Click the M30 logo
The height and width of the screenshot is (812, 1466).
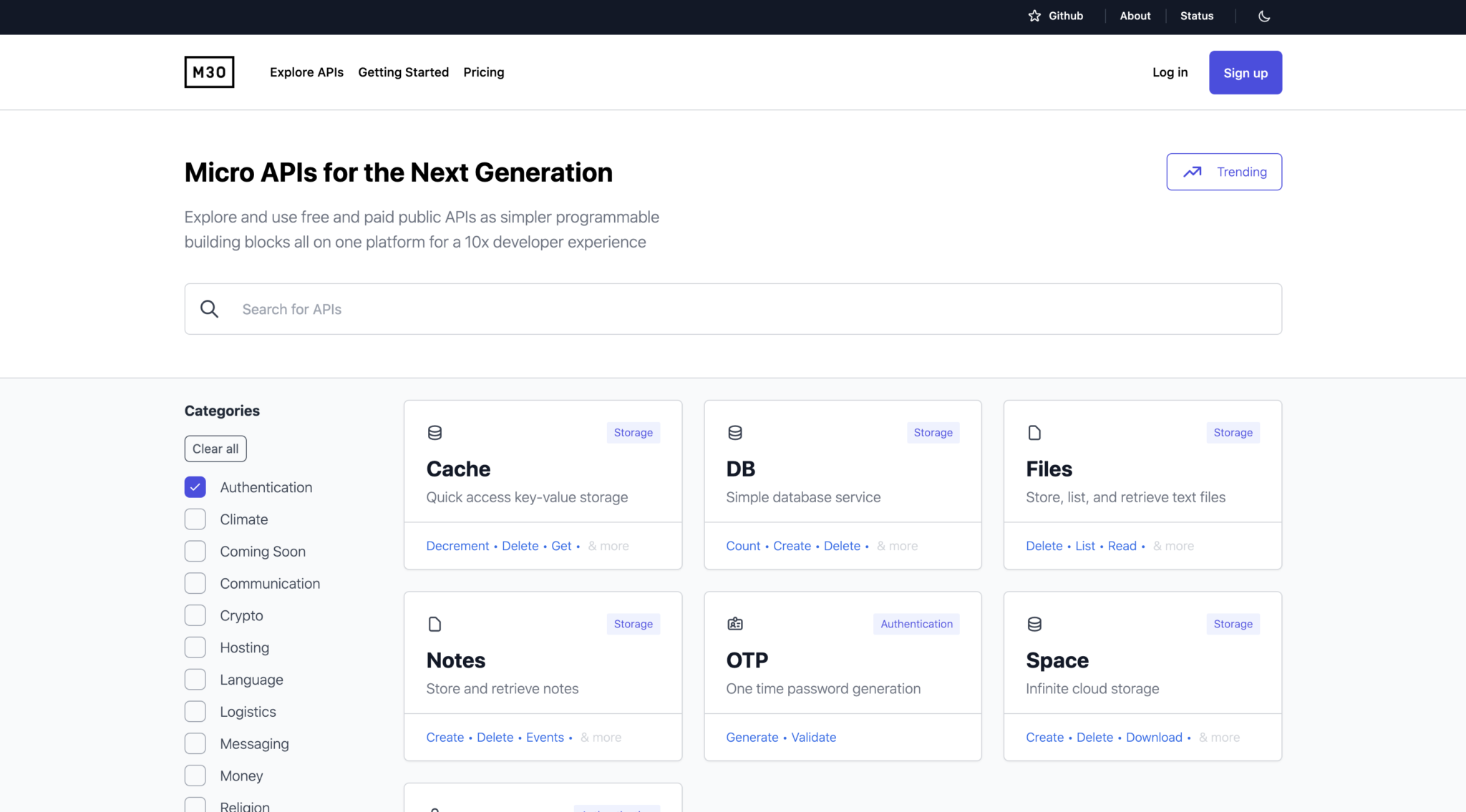click(x=208, y=72)
